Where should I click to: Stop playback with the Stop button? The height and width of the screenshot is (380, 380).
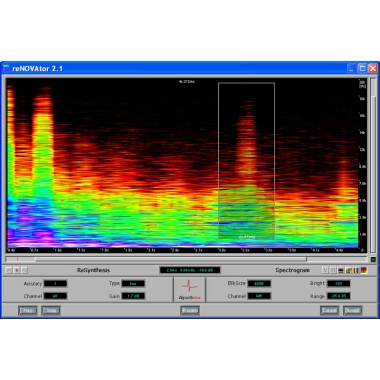click(51, 310)
